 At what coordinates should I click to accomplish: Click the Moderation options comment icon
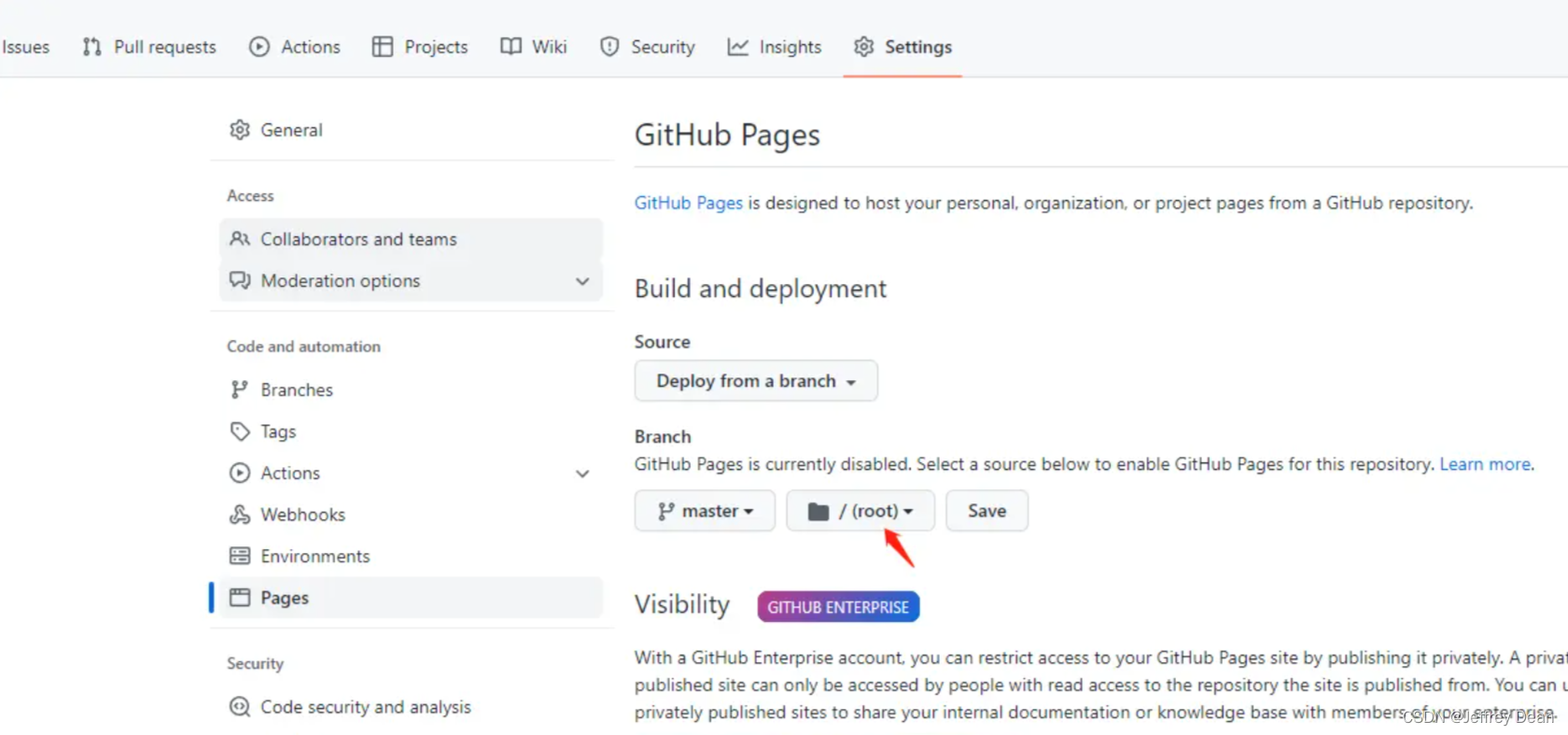tap(240, 281)
